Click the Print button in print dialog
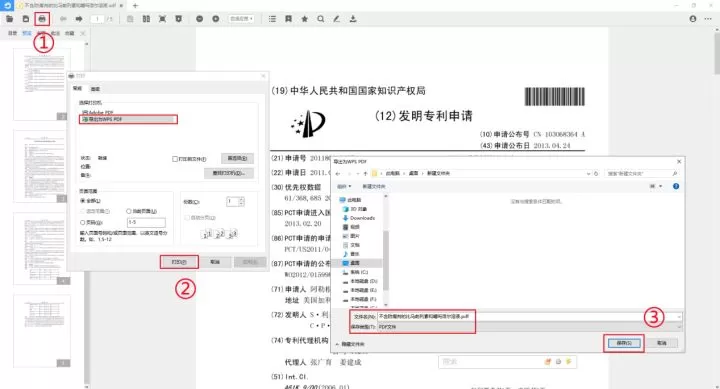 (179, 262)
